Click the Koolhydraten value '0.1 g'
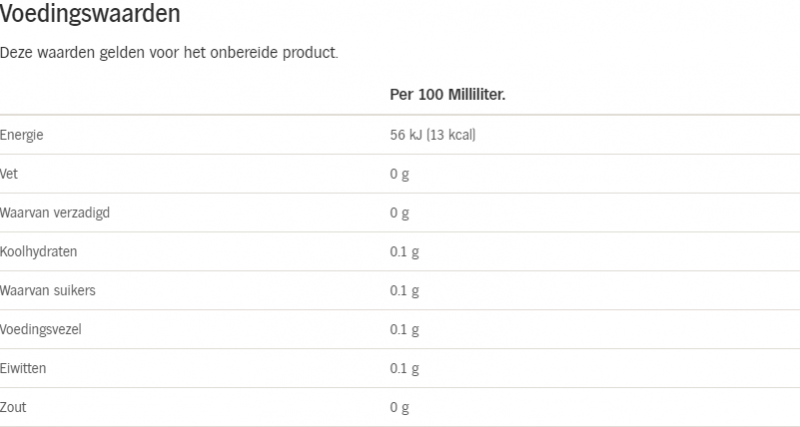This screenshot has height=427, width=800. pos(405,252)
